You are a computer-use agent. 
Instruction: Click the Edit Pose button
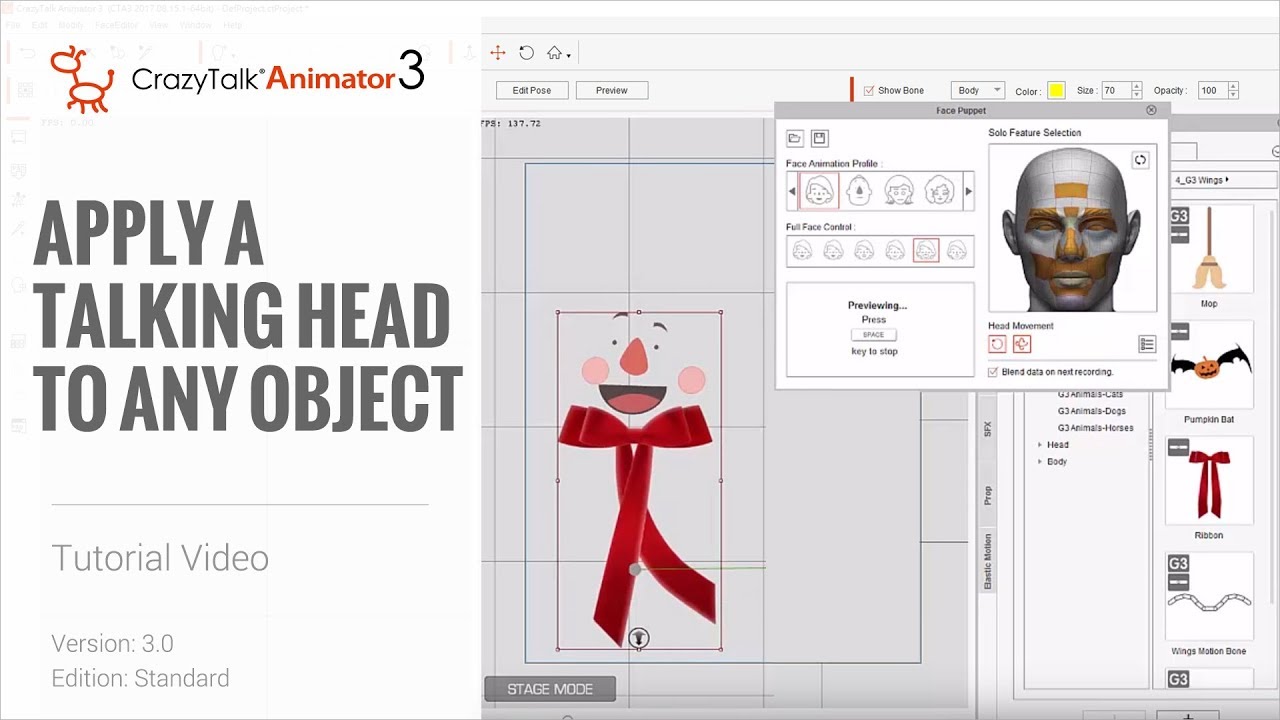(x=532, y=90)
